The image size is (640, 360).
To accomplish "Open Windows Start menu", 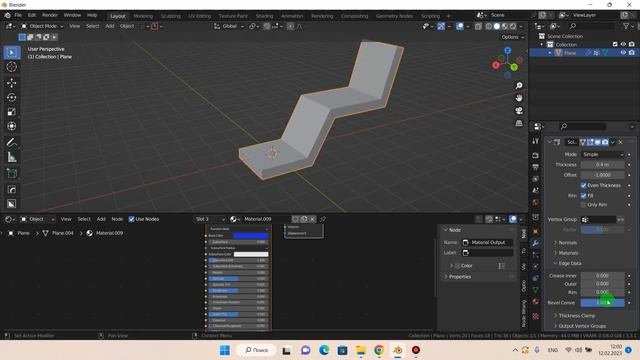I will [x=224, y=350].
